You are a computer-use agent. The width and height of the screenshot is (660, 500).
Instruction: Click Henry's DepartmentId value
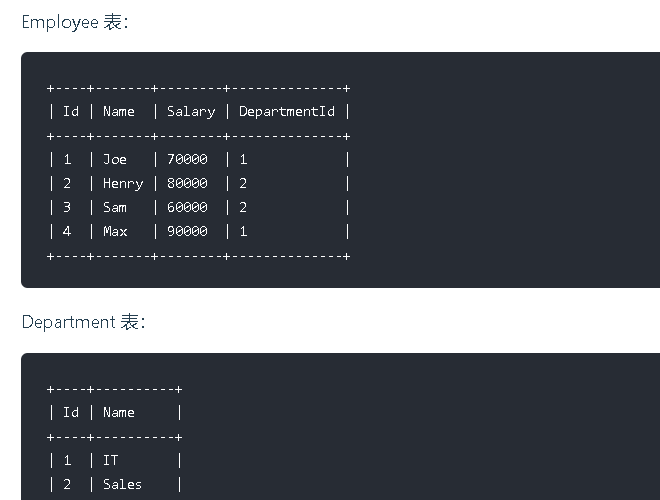tap(243, 183)
